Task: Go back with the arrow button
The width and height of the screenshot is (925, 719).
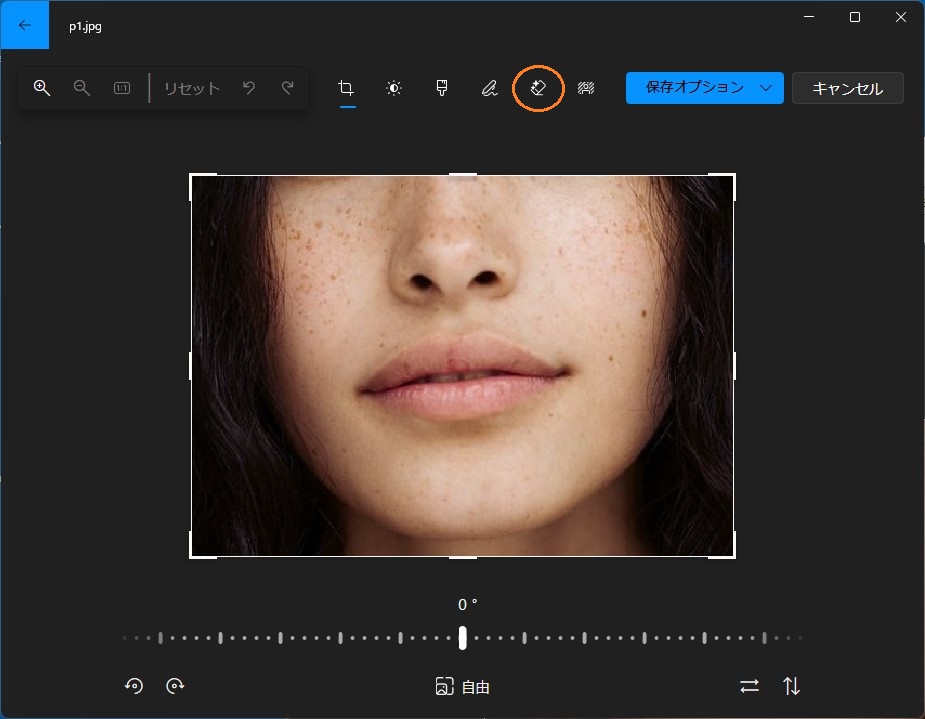Action: pos(24,25)
